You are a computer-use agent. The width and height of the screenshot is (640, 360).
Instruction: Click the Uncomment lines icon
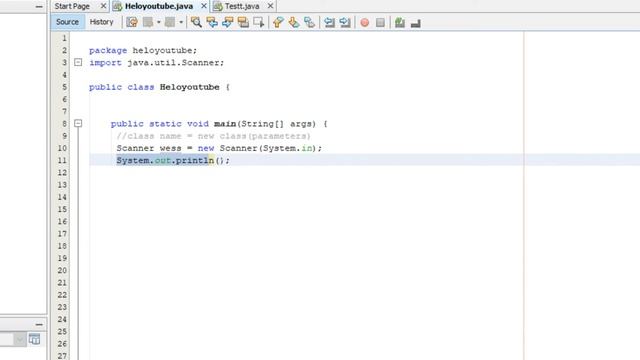coord(416,23)
